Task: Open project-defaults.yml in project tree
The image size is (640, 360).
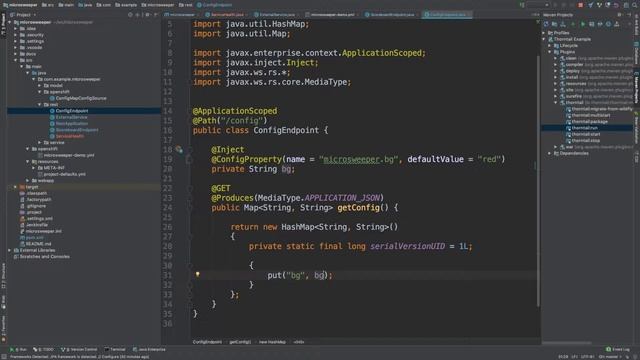Action: (64, 174)
